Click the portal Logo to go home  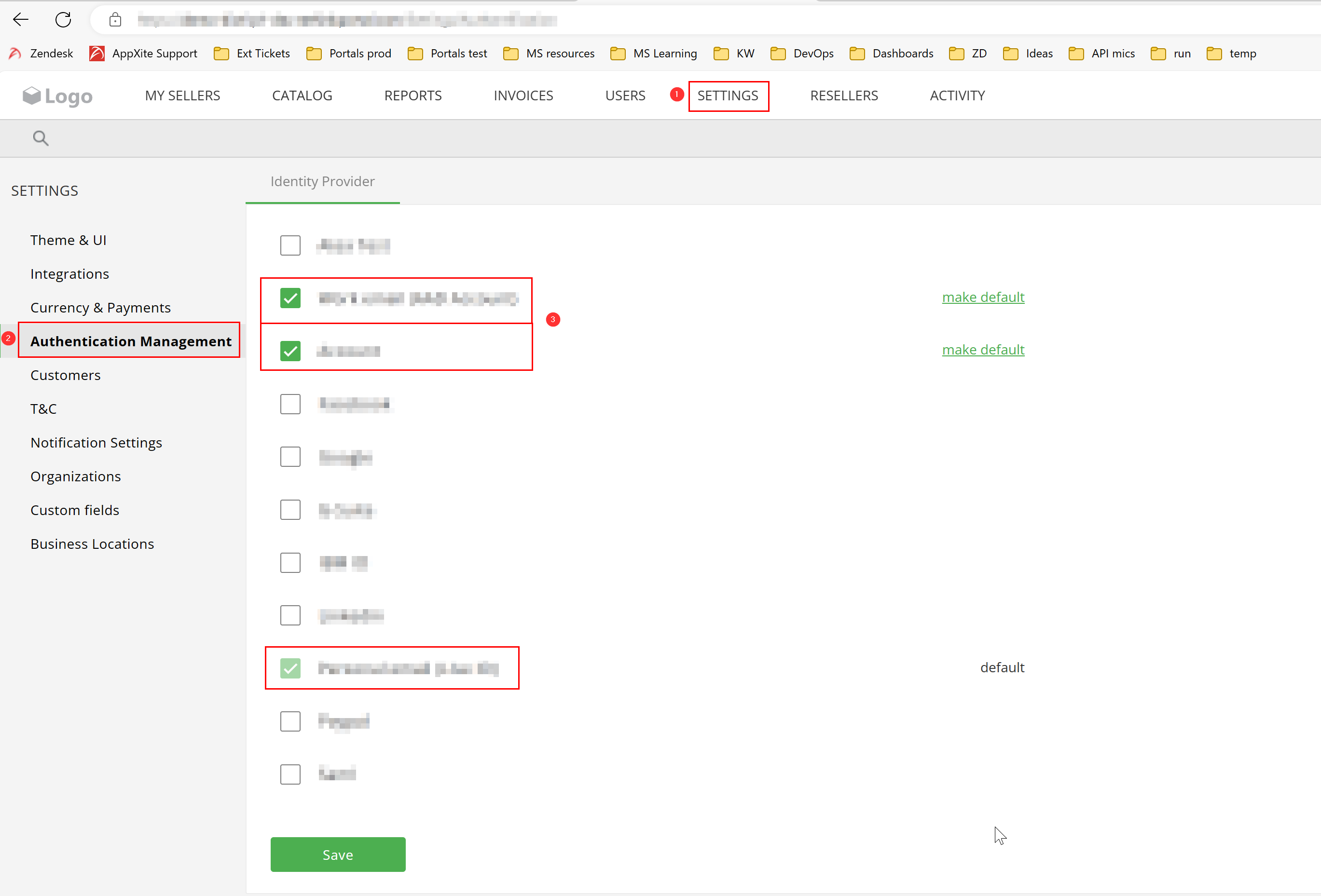(x=57, y=95)
